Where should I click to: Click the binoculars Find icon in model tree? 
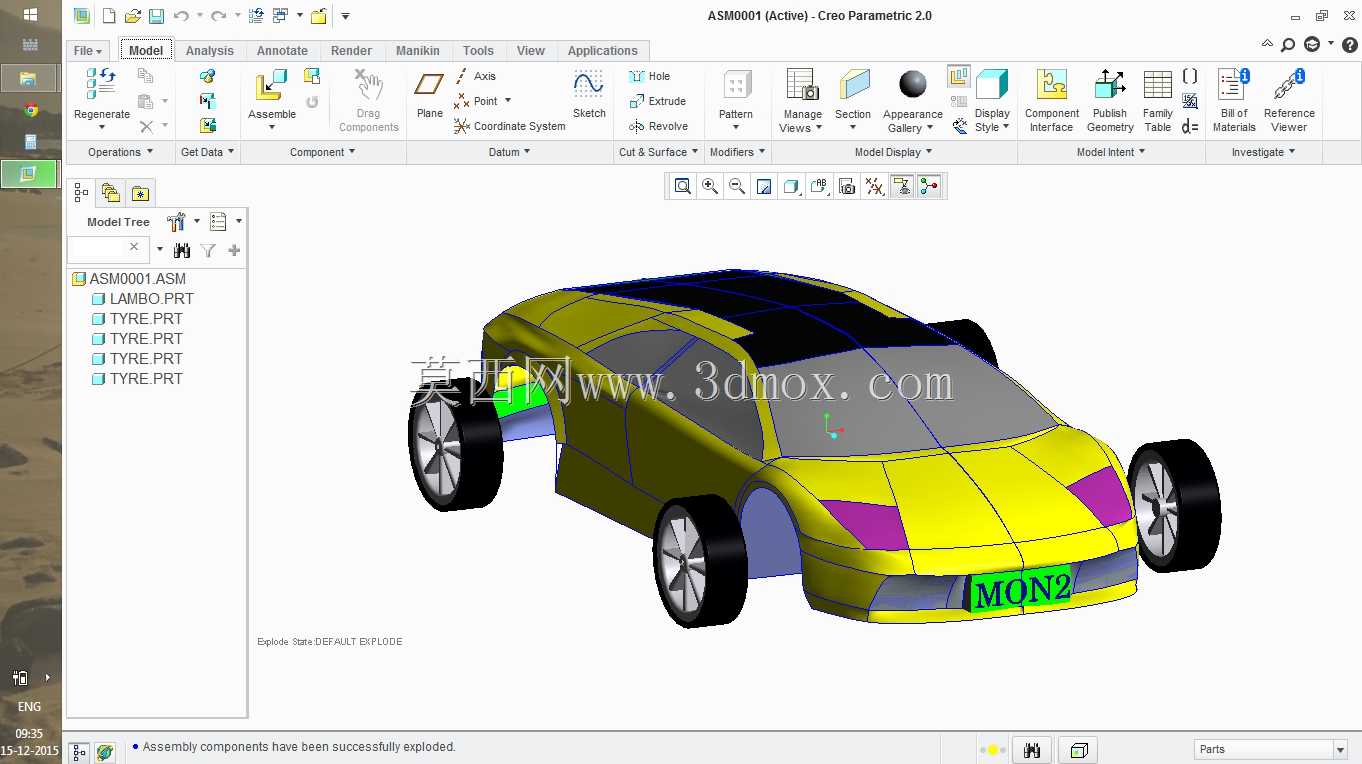click(x=182, y=250)
